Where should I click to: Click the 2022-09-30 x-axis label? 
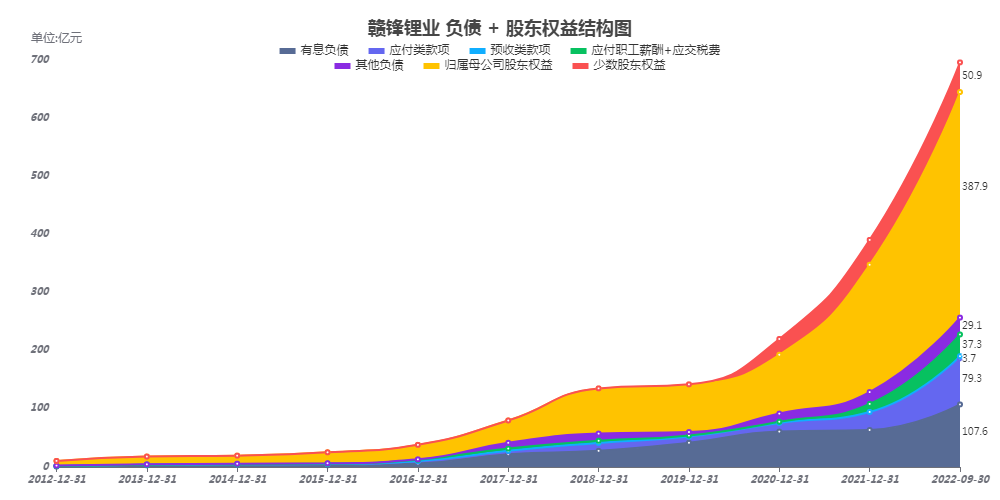coord(960,479)
